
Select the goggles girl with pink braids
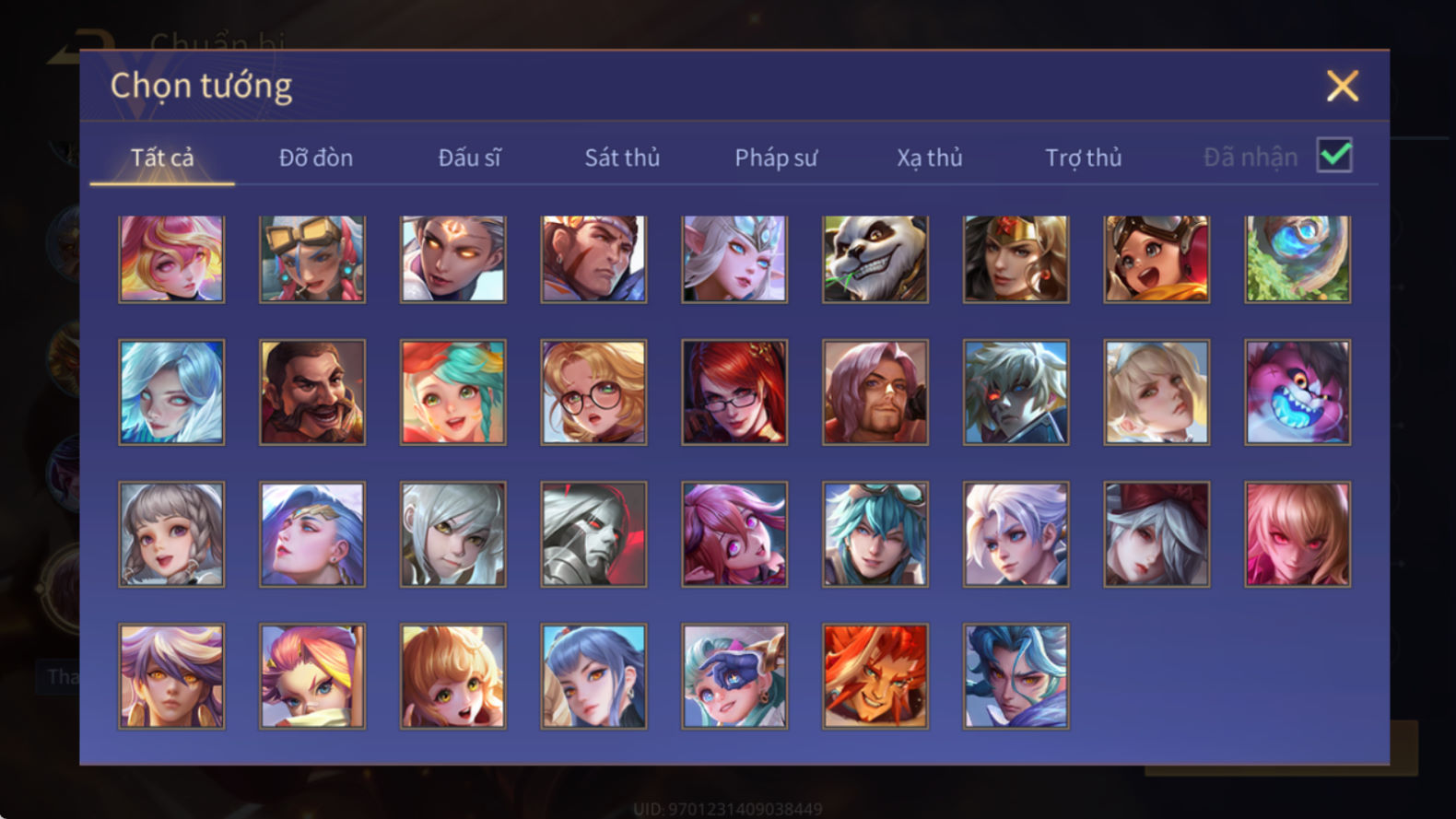click(x=312, y=259)
